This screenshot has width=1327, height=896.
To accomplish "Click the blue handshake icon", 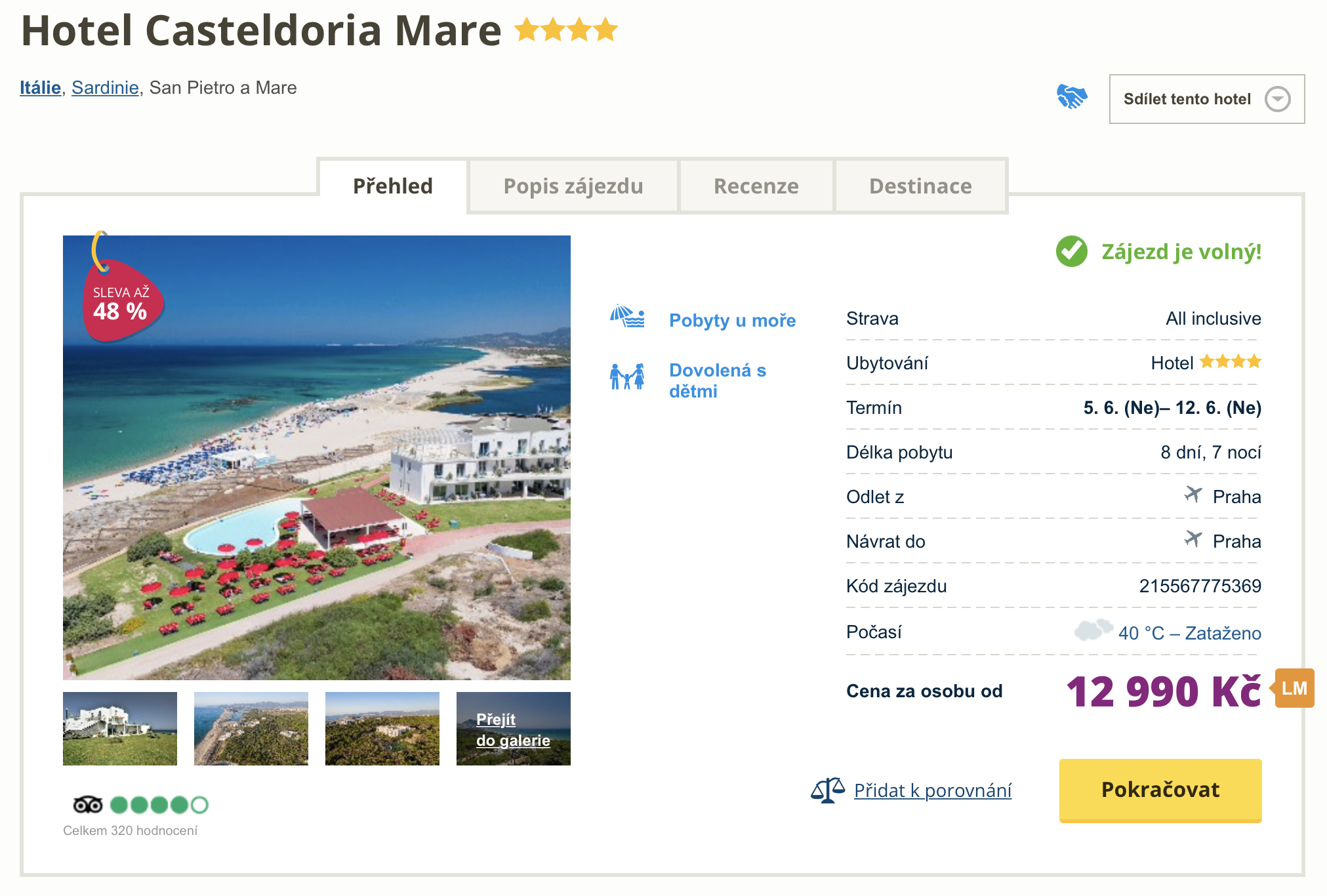I will pyautogui.click(x=1072, y=97).
